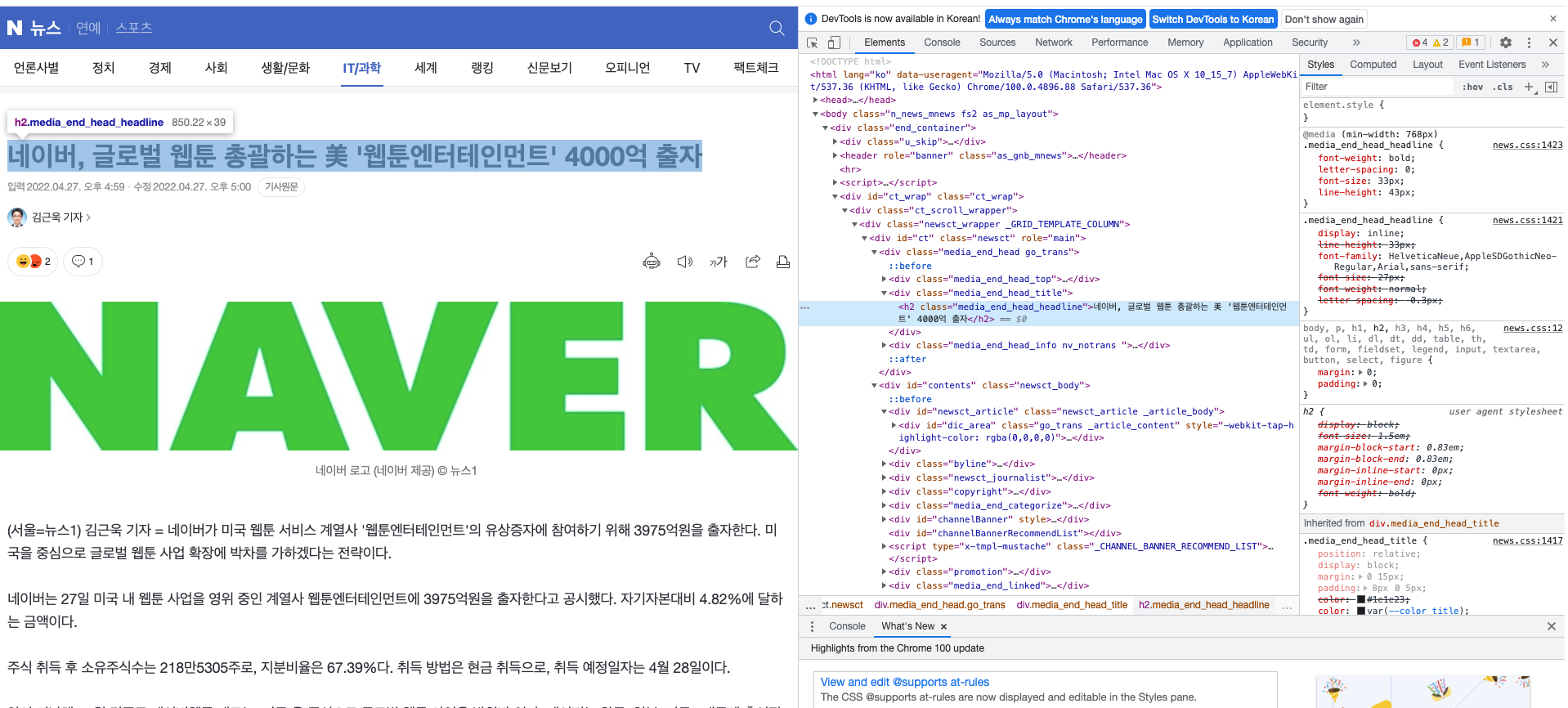Click the print icon in article toolbar
The image size is (1568, 708).
(x=783, y=262)
